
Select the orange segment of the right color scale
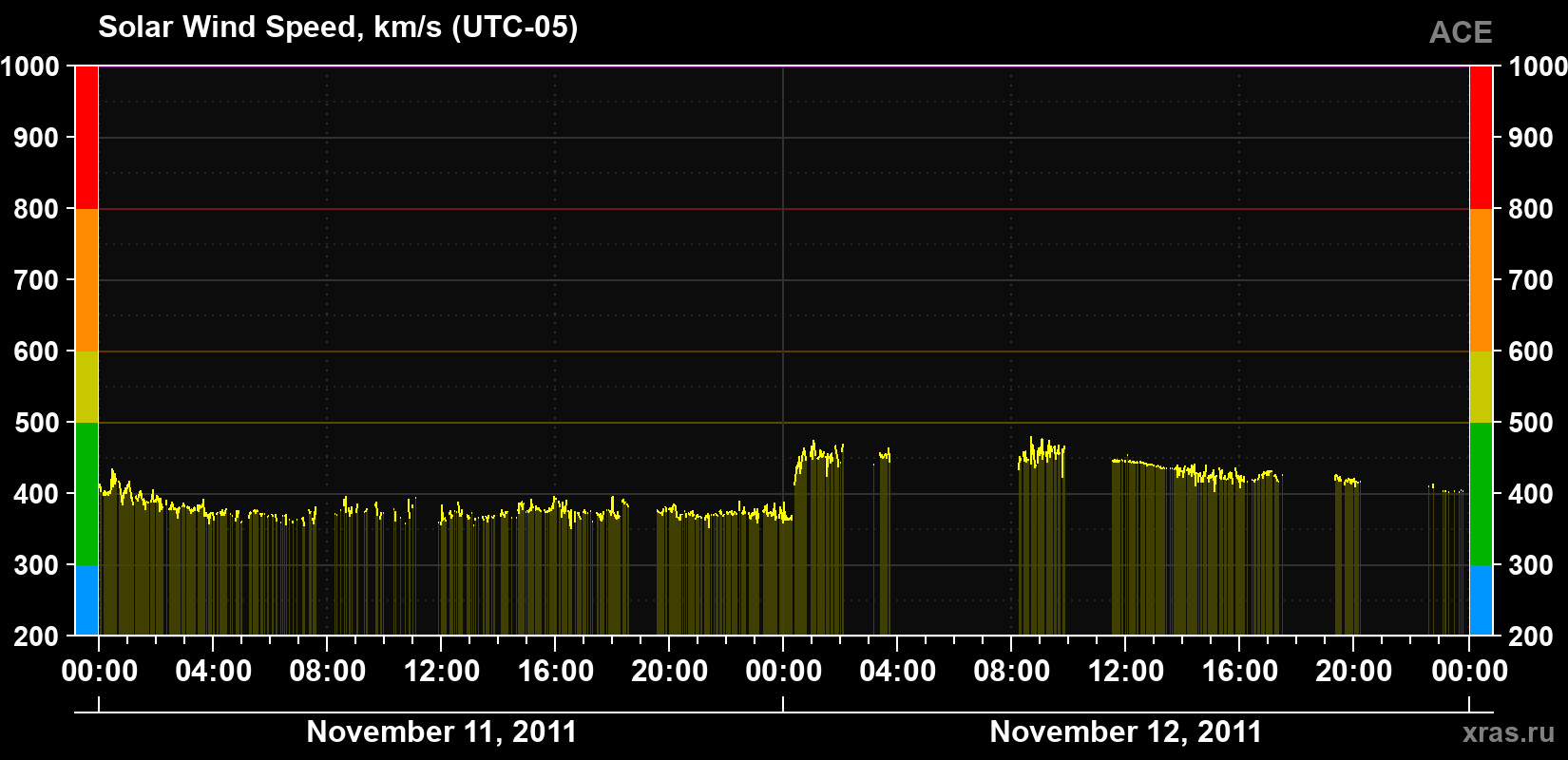pos(1481,280)
